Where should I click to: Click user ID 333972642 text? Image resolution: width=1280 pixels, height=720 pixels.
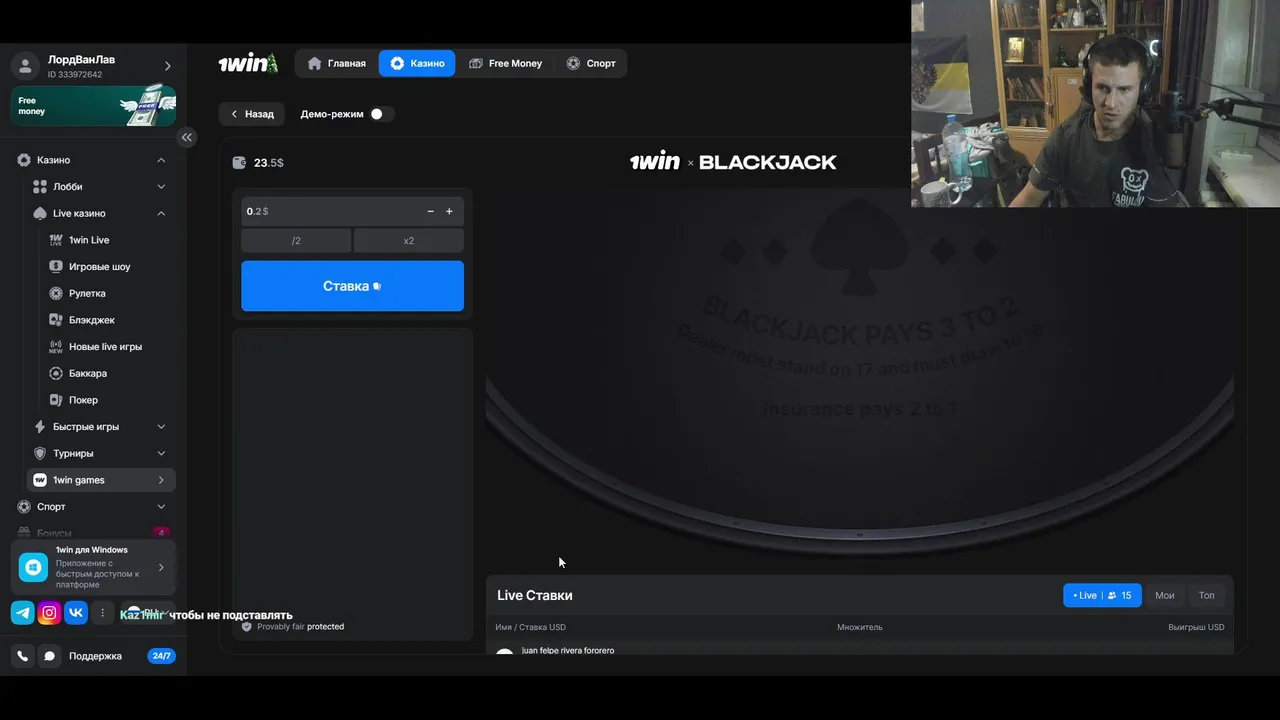click(x=75, y=75)
